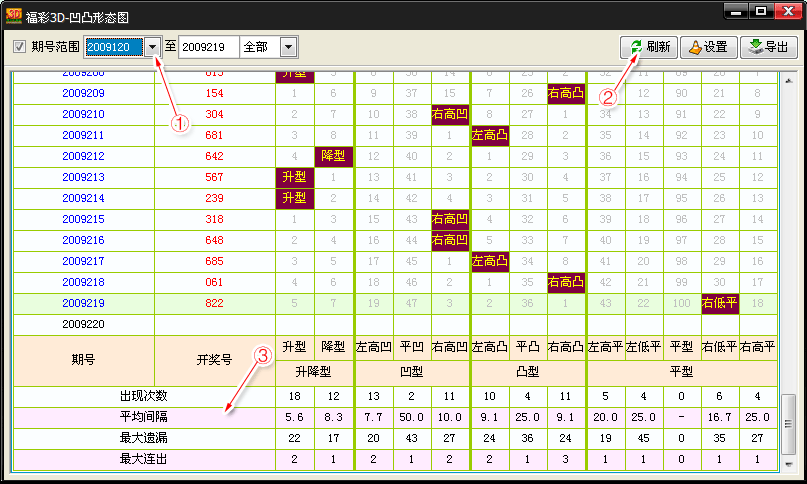The width and height of the screenshot is (807, 484).
Task: Minimize the 福彩3D window
Action: tap(738, 12)
